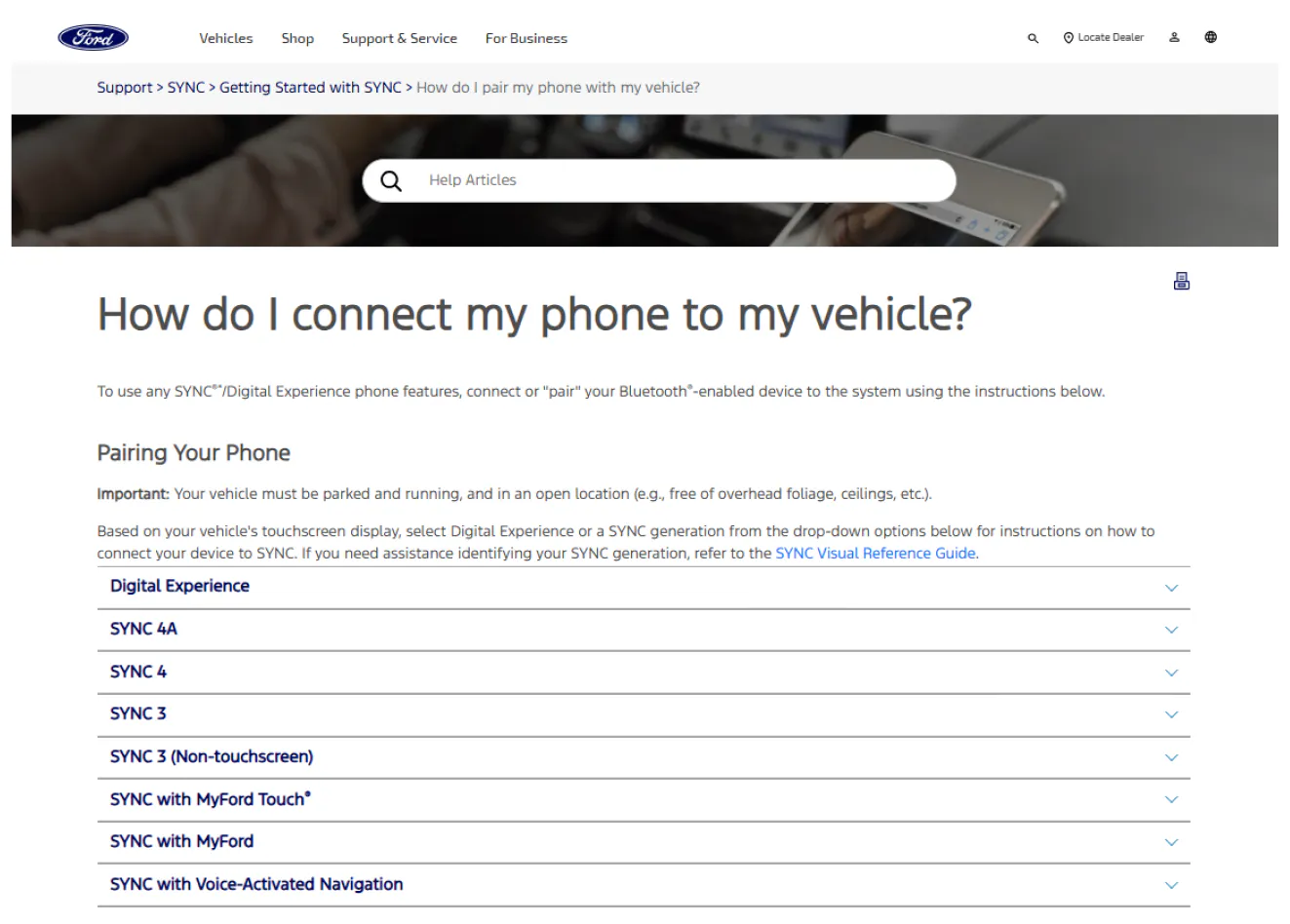Click the SYNC with MyFord Touch chevron
This screenshot has height=924, width=1290.
click(1172, 800)
